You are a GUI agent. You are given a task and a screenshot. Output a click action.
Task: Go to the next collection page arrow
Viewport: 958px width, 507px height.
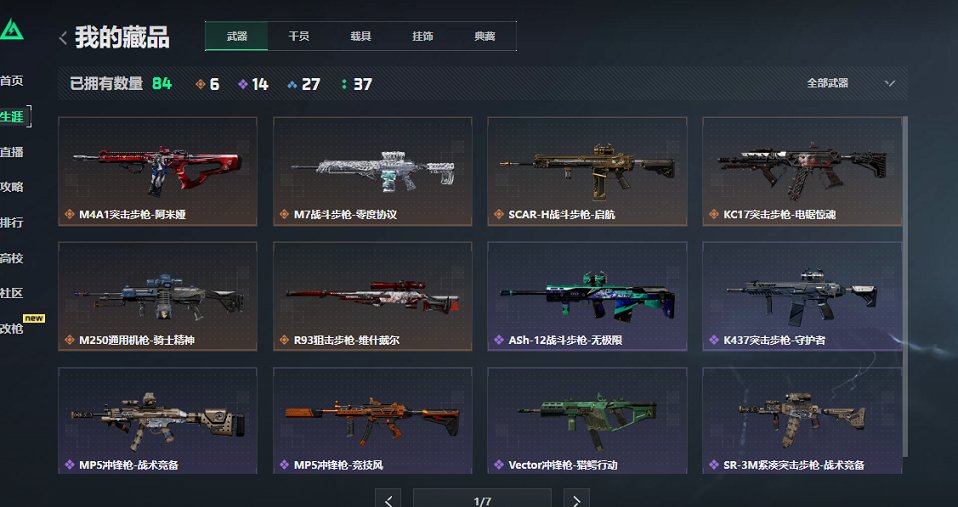tap(576, 498)
